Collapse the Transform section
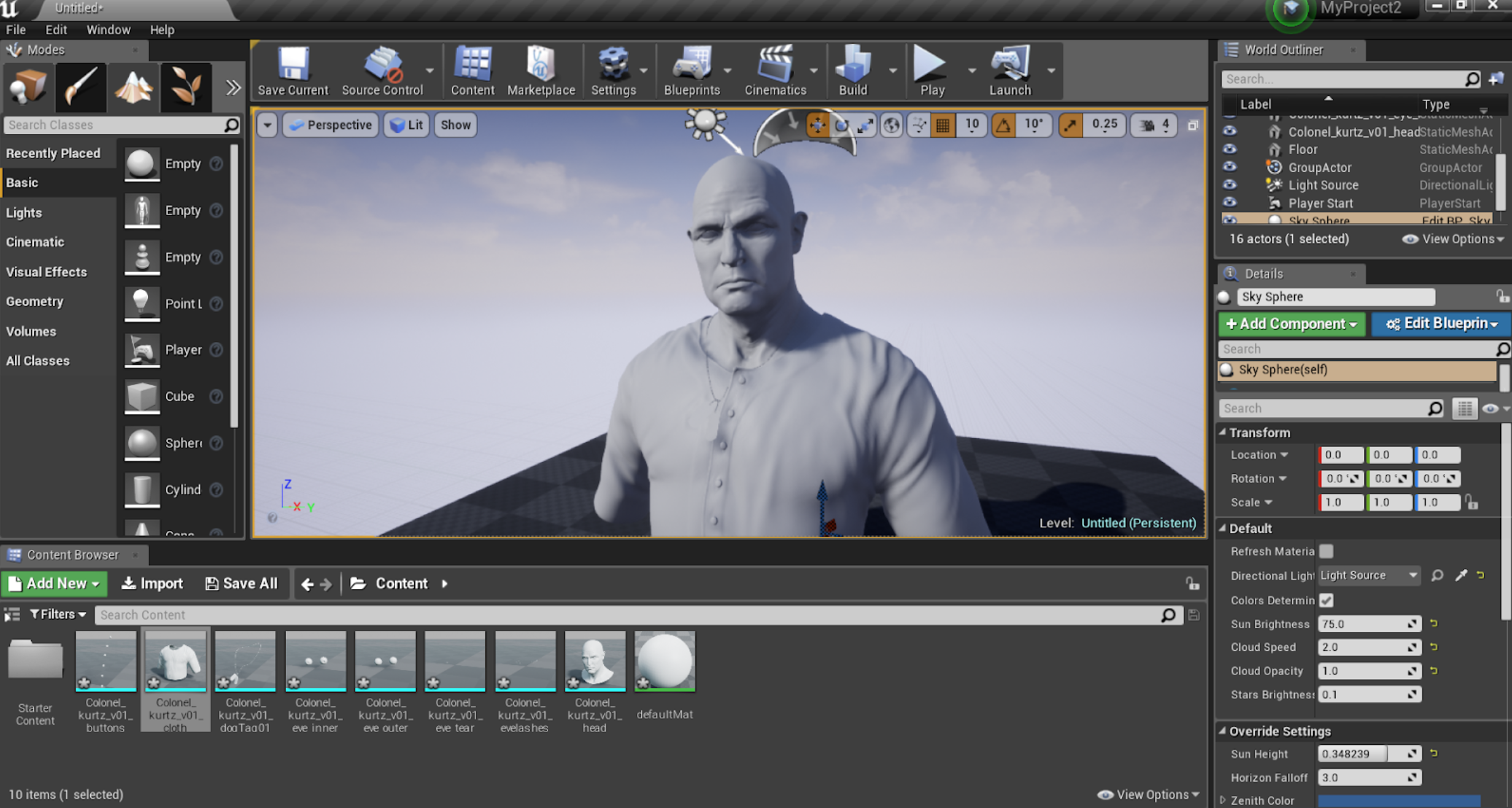 (x=1222, y=432)
